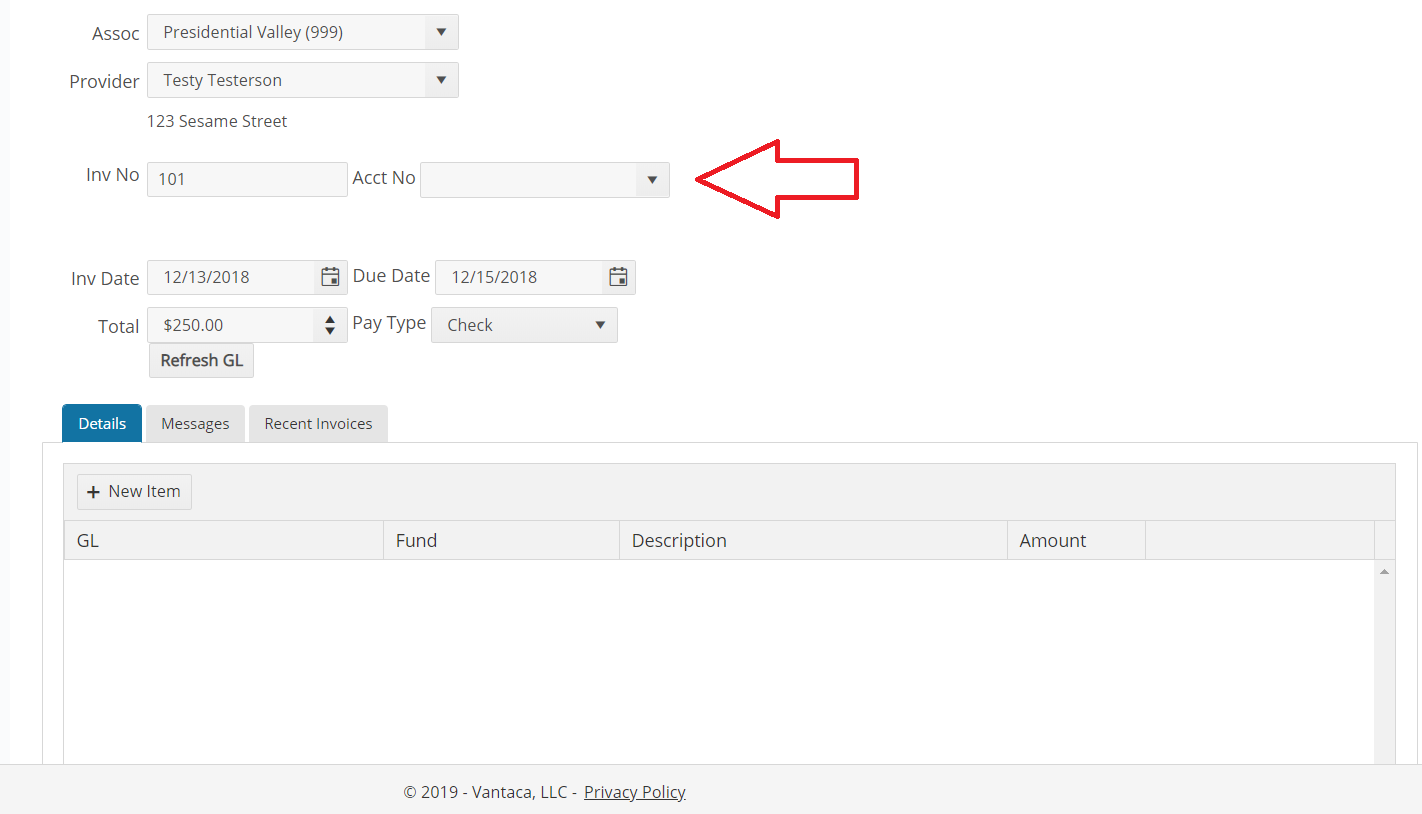Viewport: 1422px width, 814px height.
Task: Click the Provider dropdown arrow icon
Action: point(441,80)
